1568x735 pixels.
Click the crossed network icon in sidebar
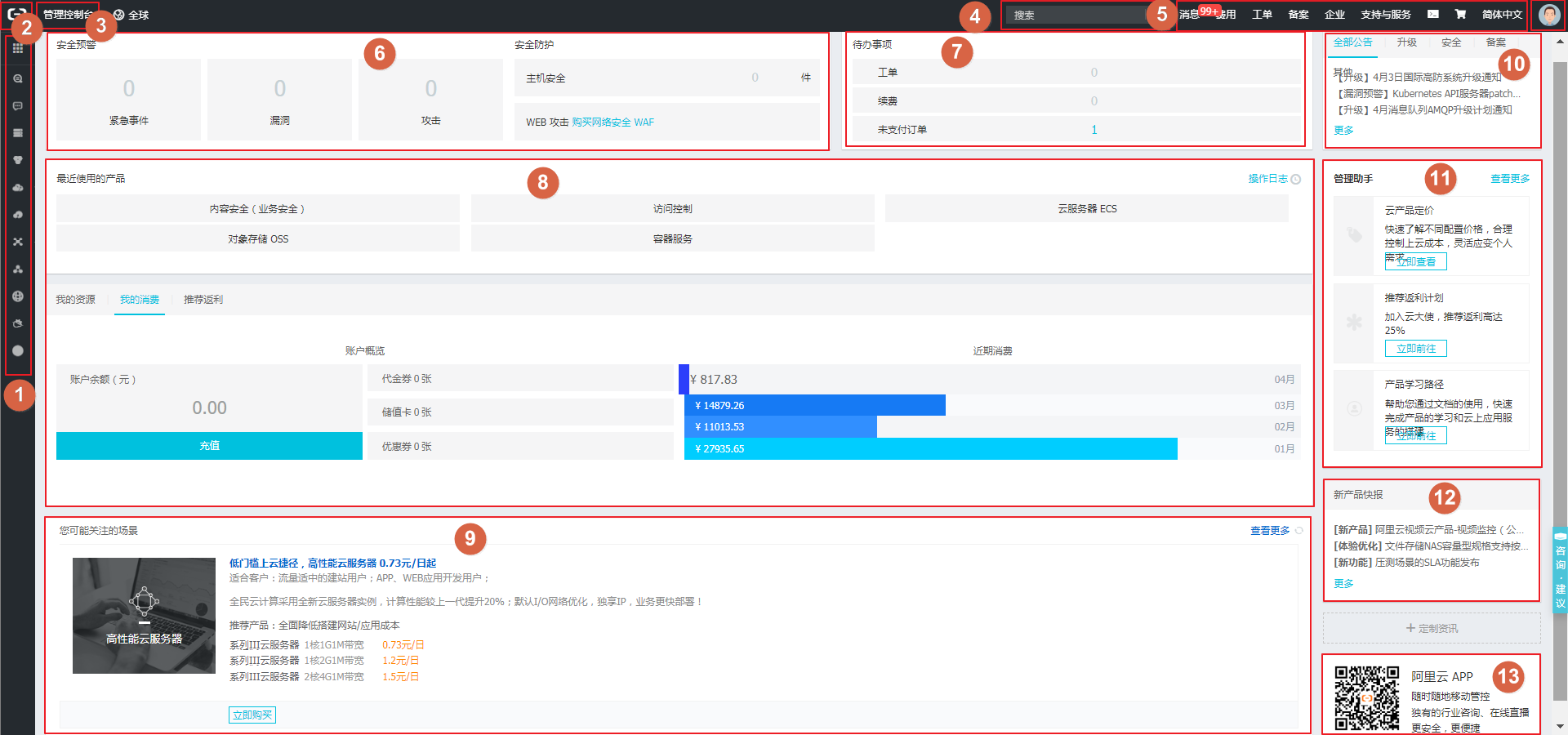tap(18, 242)
